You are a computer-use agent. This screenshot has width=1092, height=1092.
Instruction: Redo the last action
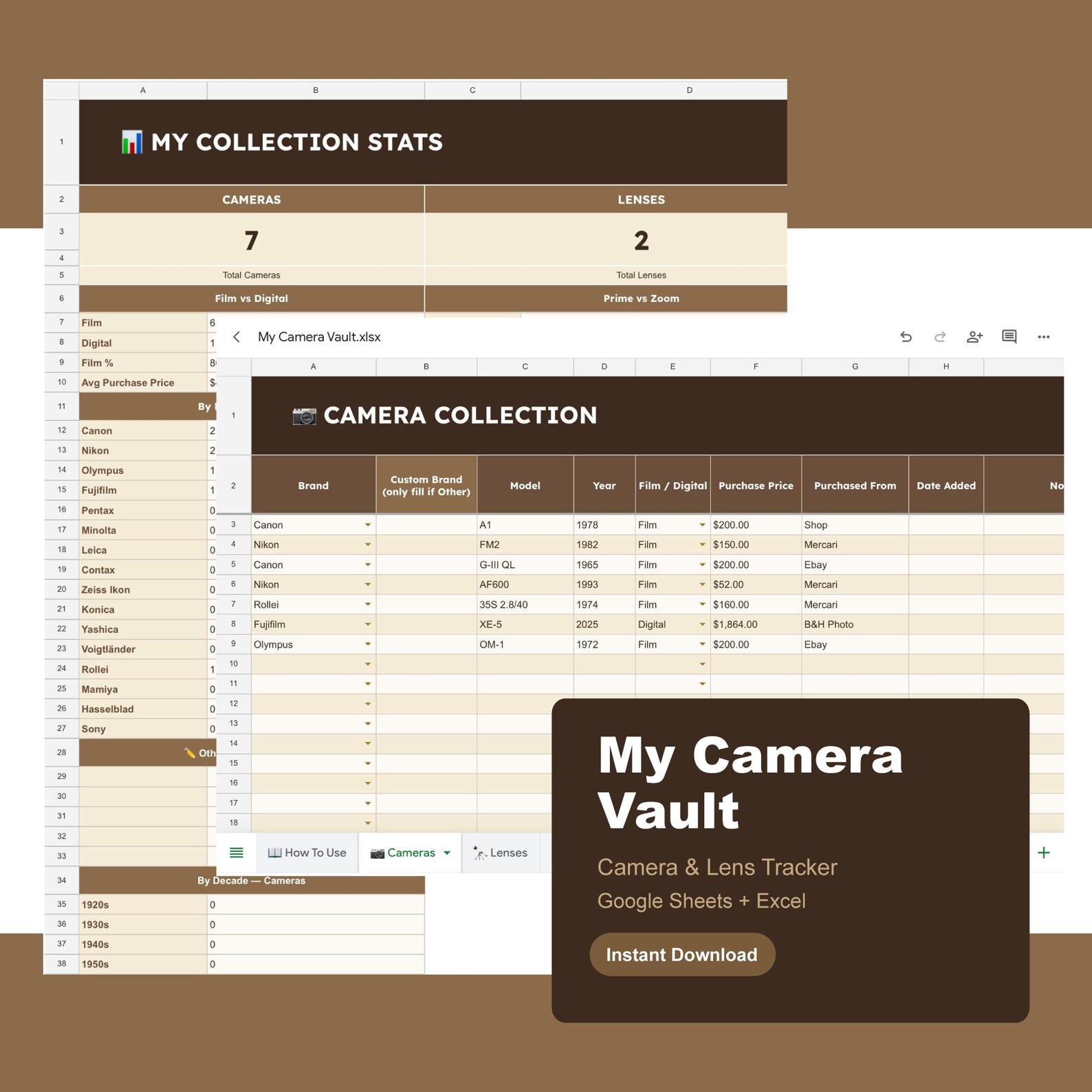(940, 337)
